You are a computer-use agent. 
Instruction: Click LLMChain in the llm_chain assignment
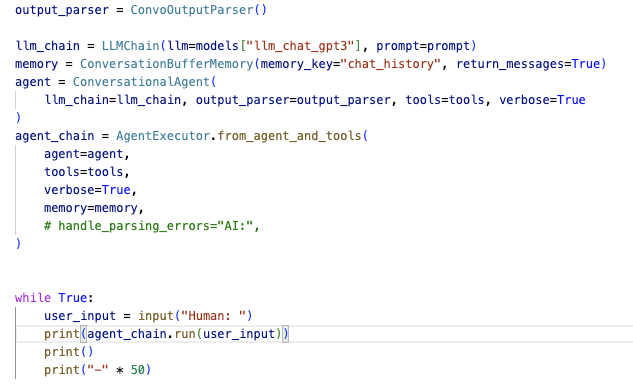[x=131, y=46]
